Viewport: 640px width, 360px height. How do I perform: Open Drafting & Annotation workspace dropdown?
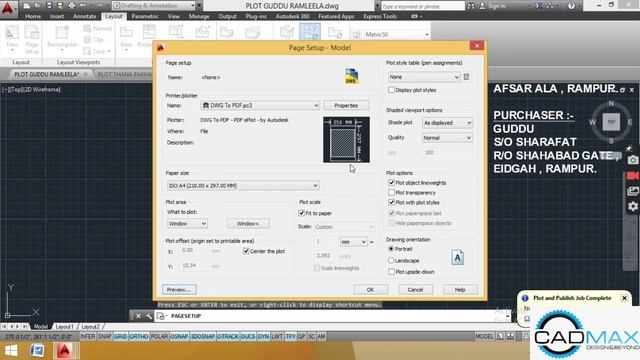tap(153, 6)
